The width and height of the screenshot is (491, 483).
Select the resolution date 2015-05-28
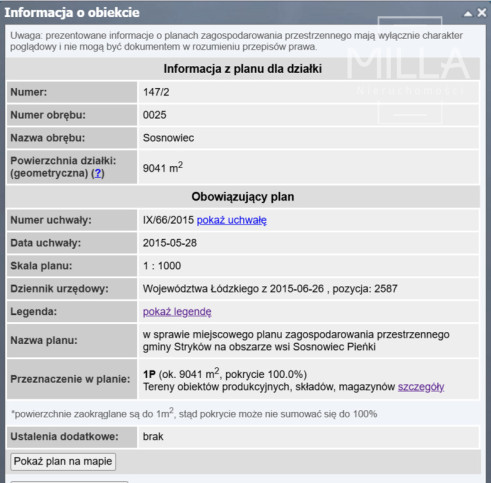click(170, 243)
